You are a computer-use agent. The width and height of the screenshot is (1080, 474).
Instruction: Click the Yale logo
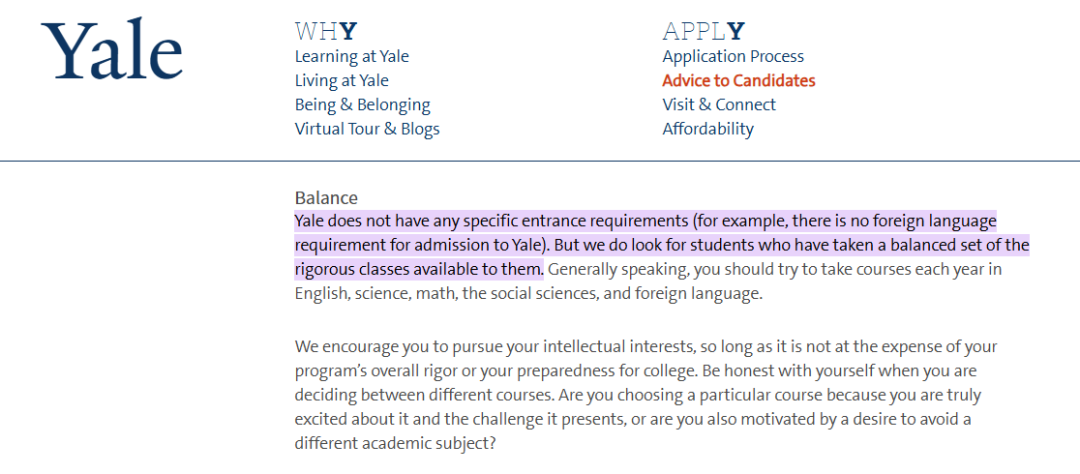[112, 52]
